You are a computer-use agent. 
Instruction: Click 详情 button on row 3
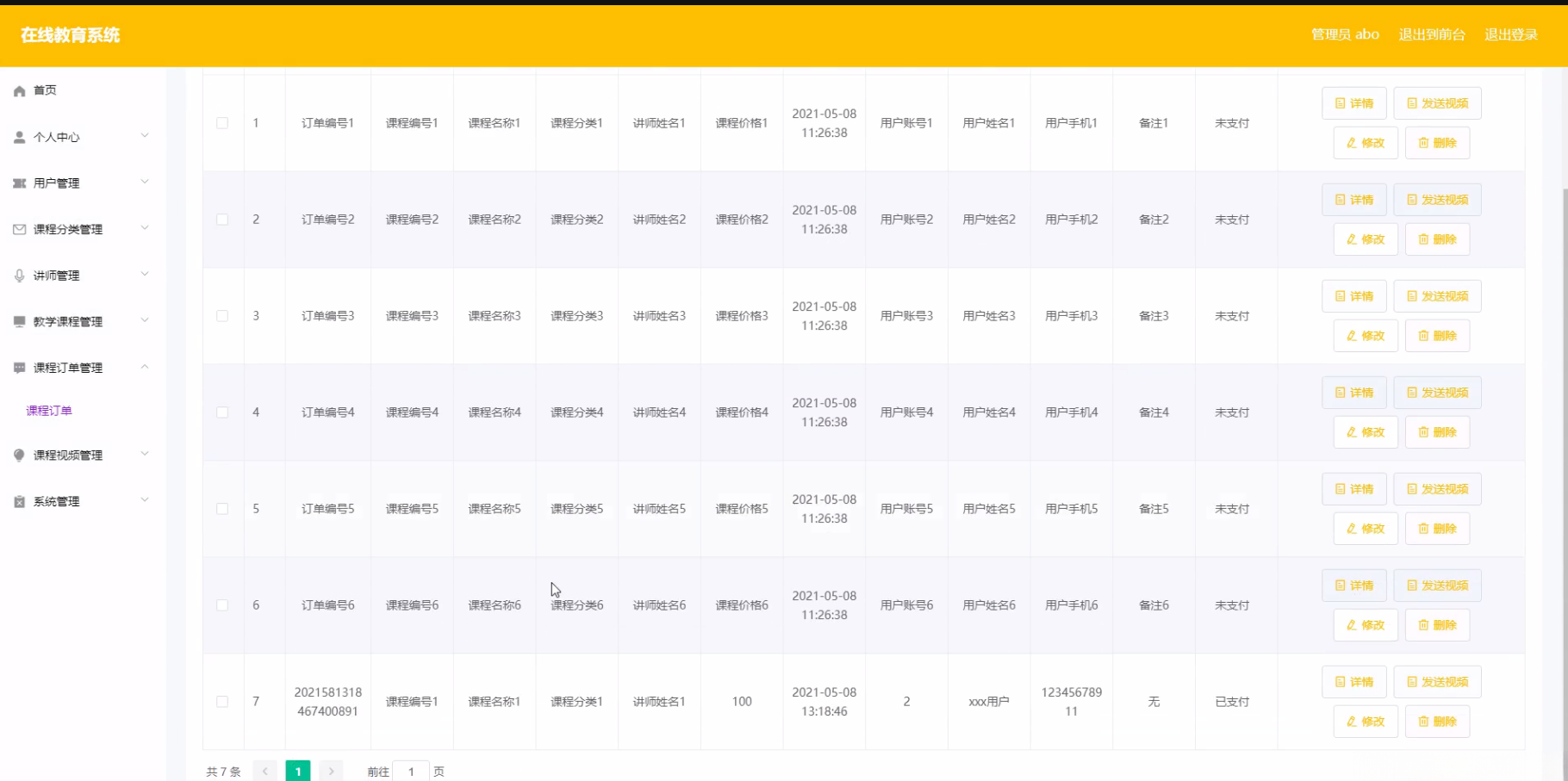coord(1354,295)
